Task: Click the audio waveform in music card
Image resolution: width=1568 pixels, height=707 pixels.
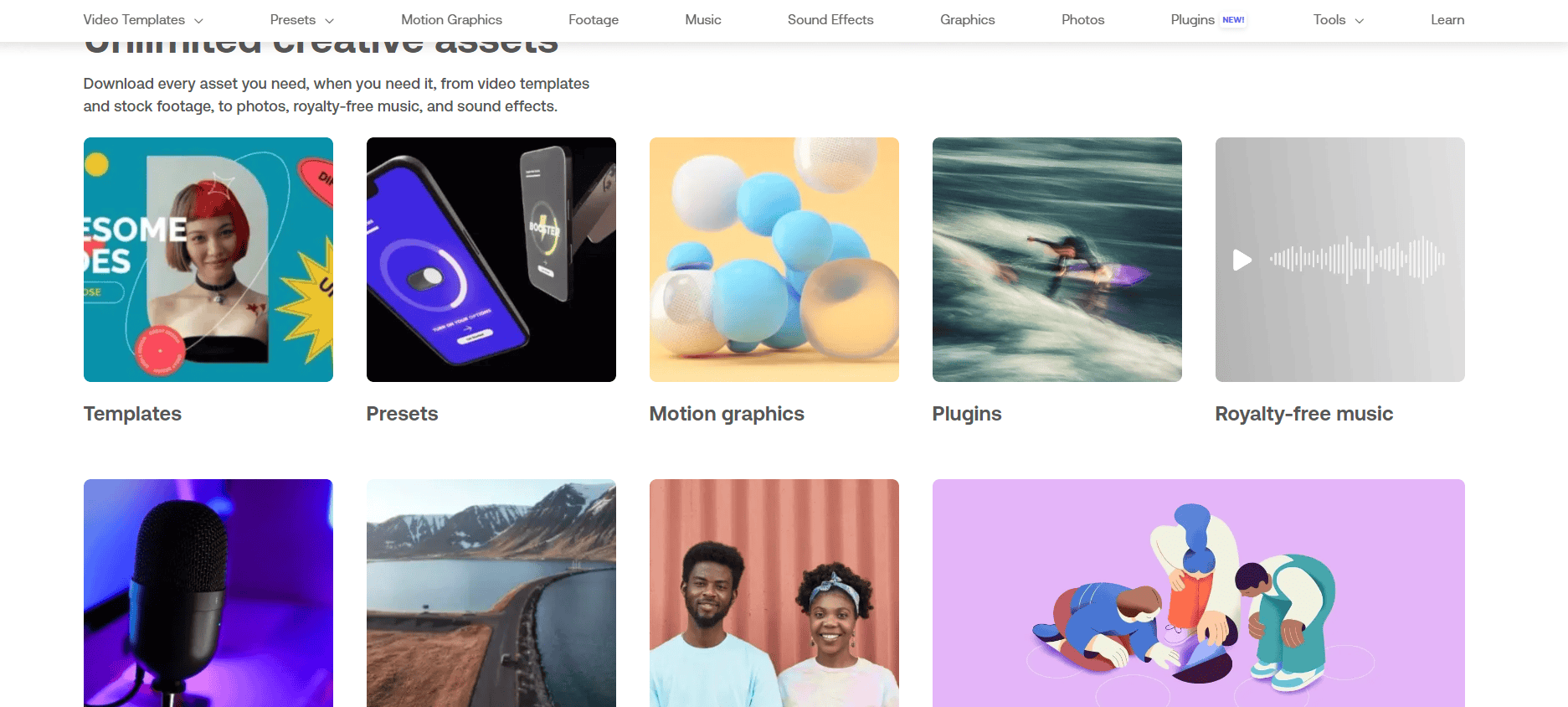Action: pyautogui.click(x=1357, y=260)
